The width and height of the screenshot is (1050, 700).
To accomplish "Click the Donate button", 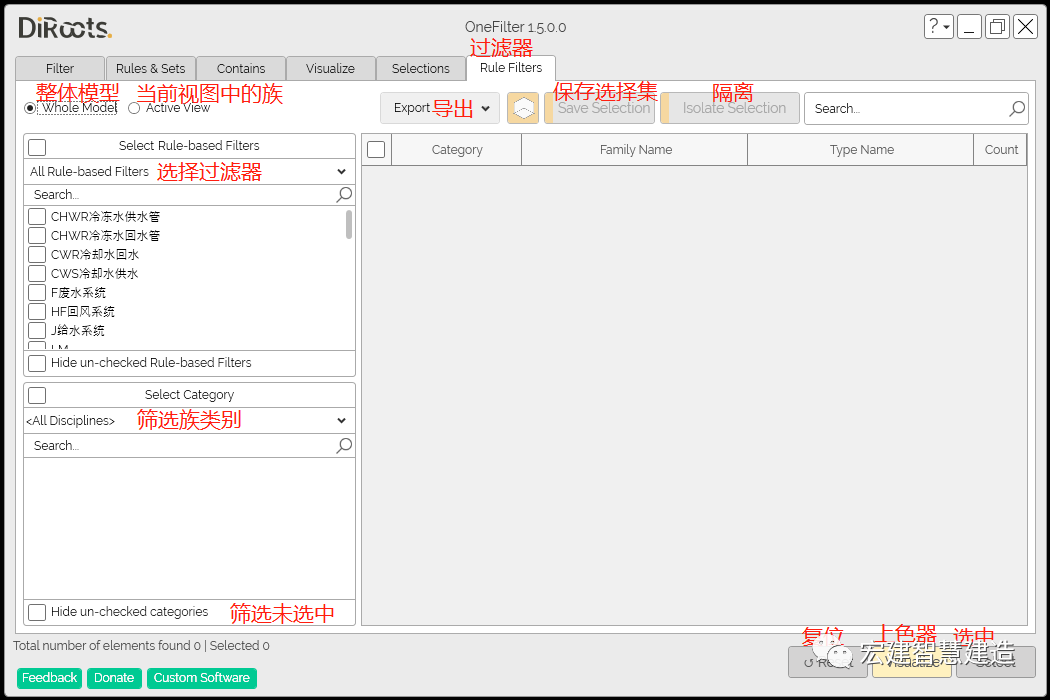I will pos(113,677).
